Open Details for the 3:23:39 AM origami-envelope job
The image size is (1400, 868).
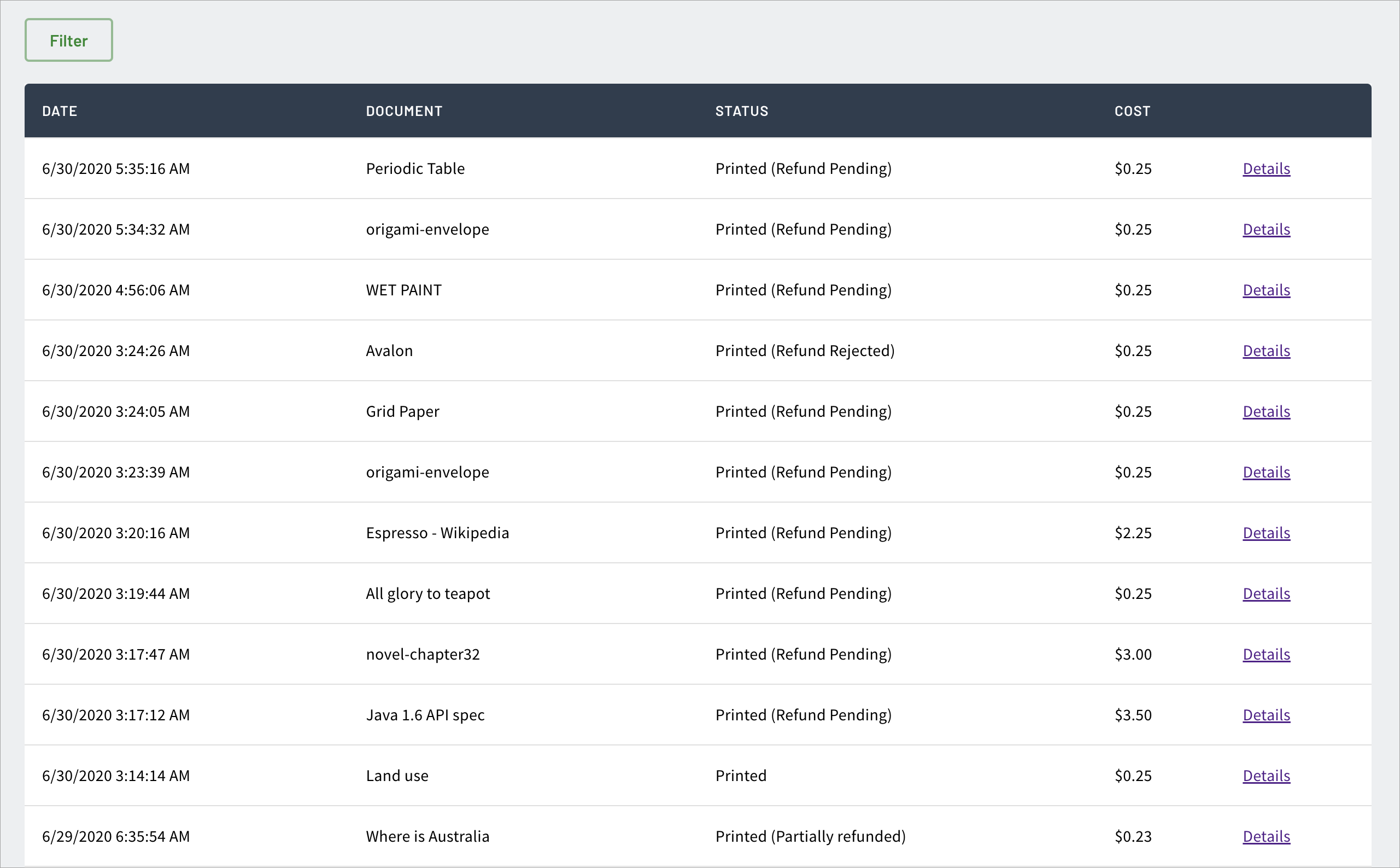click(x=1266, y=473)
